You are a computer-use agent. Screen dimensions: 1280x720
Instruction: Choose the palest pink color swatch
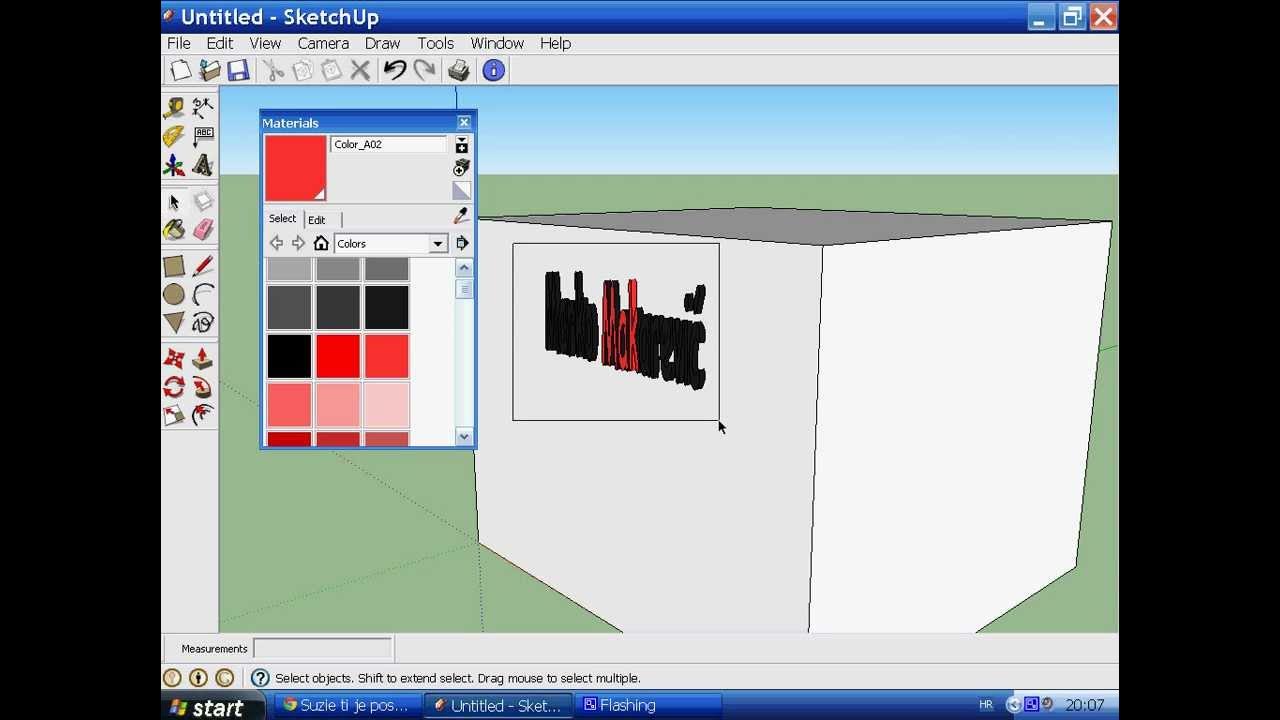[387, 405]
